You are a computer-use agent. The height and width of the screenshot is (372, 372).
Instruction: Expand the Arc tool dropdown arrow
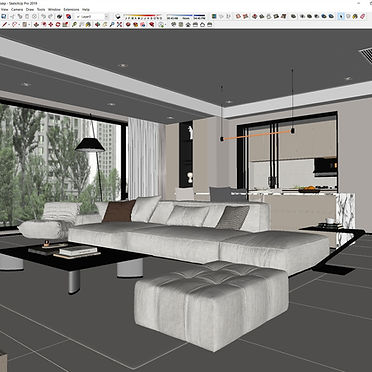(19, 24)
